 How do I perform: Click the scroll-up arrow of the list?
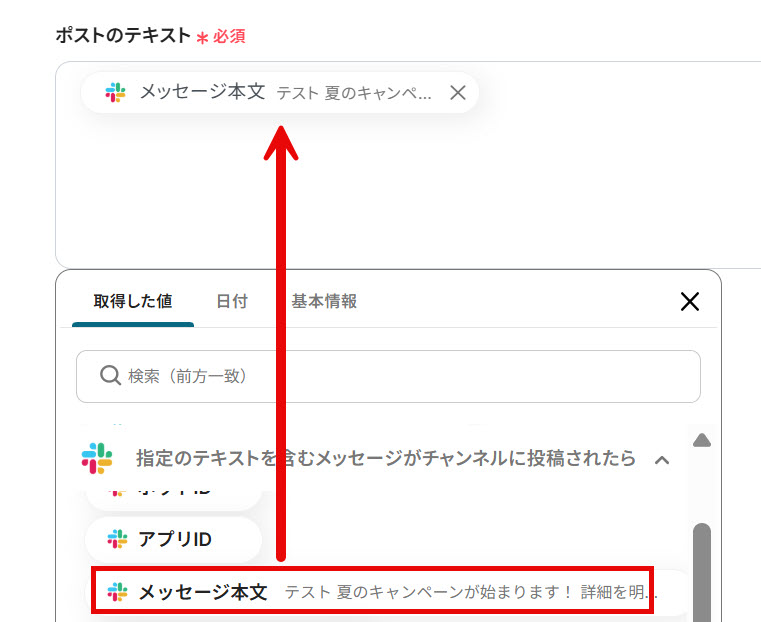pyautogui.click(x=702, y=440)
